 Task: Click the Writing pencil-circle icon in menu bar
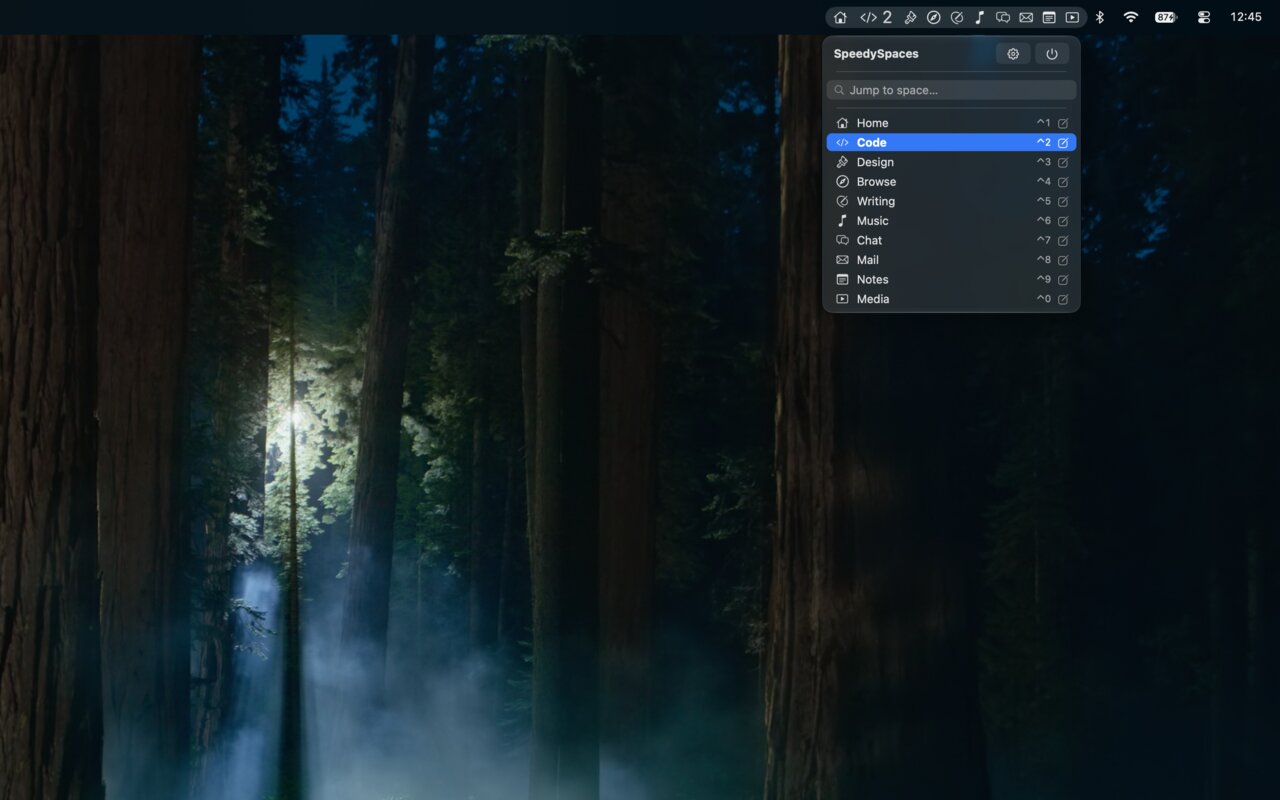pos(957,17)
